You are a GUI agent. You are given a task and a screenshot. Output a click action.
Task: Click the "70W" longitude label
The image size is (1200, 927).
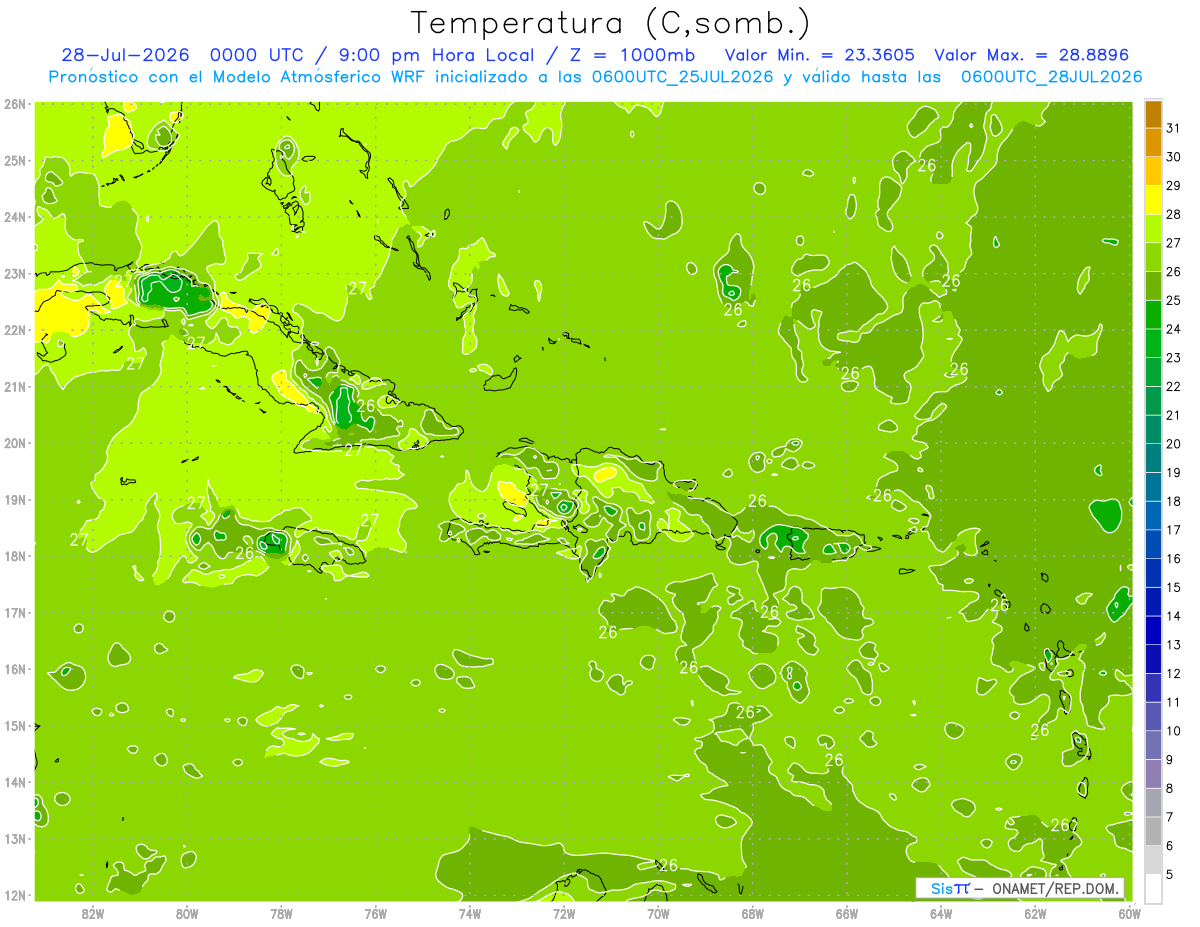(x=657, y=914)
